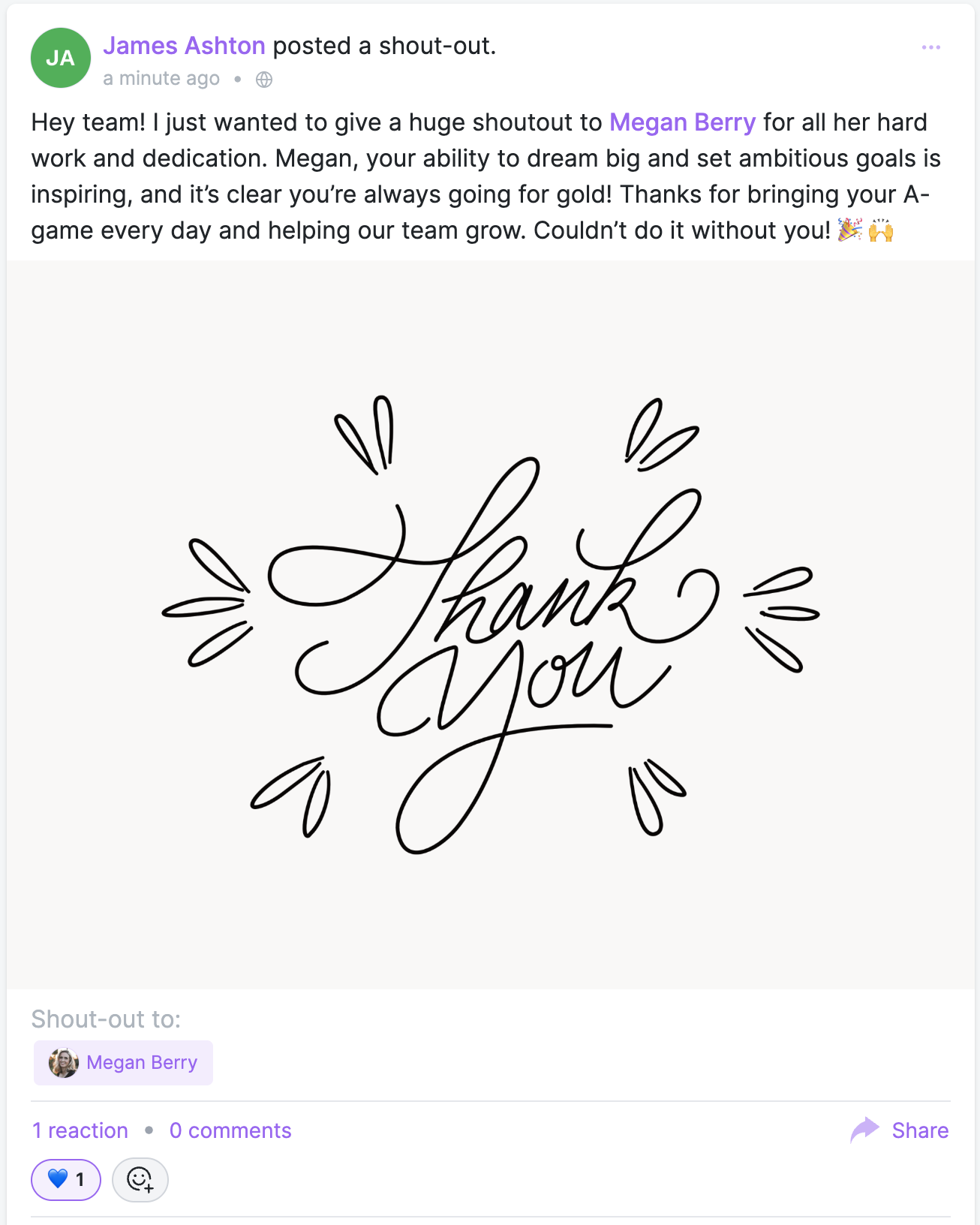Click the raised hands emoji

tap(881, 230)
